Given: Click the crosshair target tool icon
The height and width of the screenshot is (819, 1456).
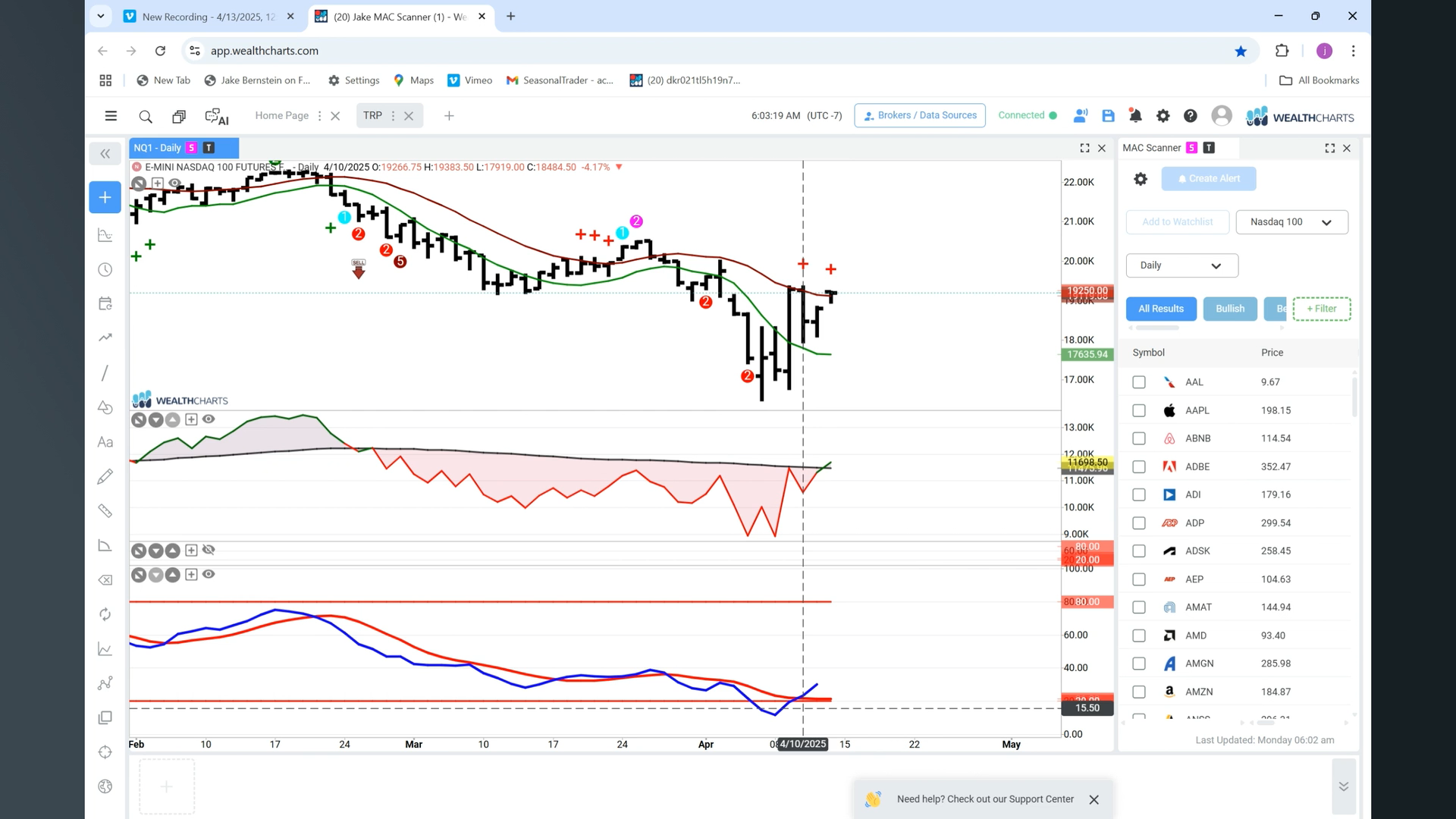Looking at the screenshot, I should pos(105,752).
